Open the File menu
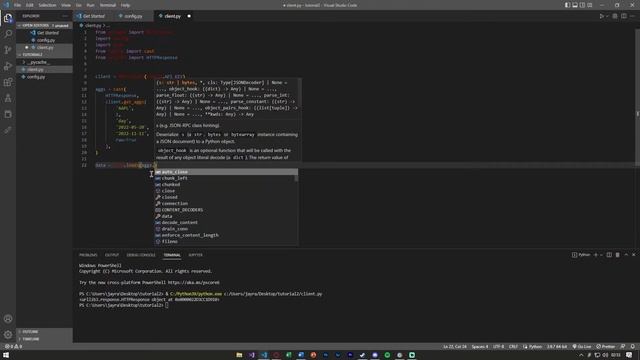 point(17,5)
